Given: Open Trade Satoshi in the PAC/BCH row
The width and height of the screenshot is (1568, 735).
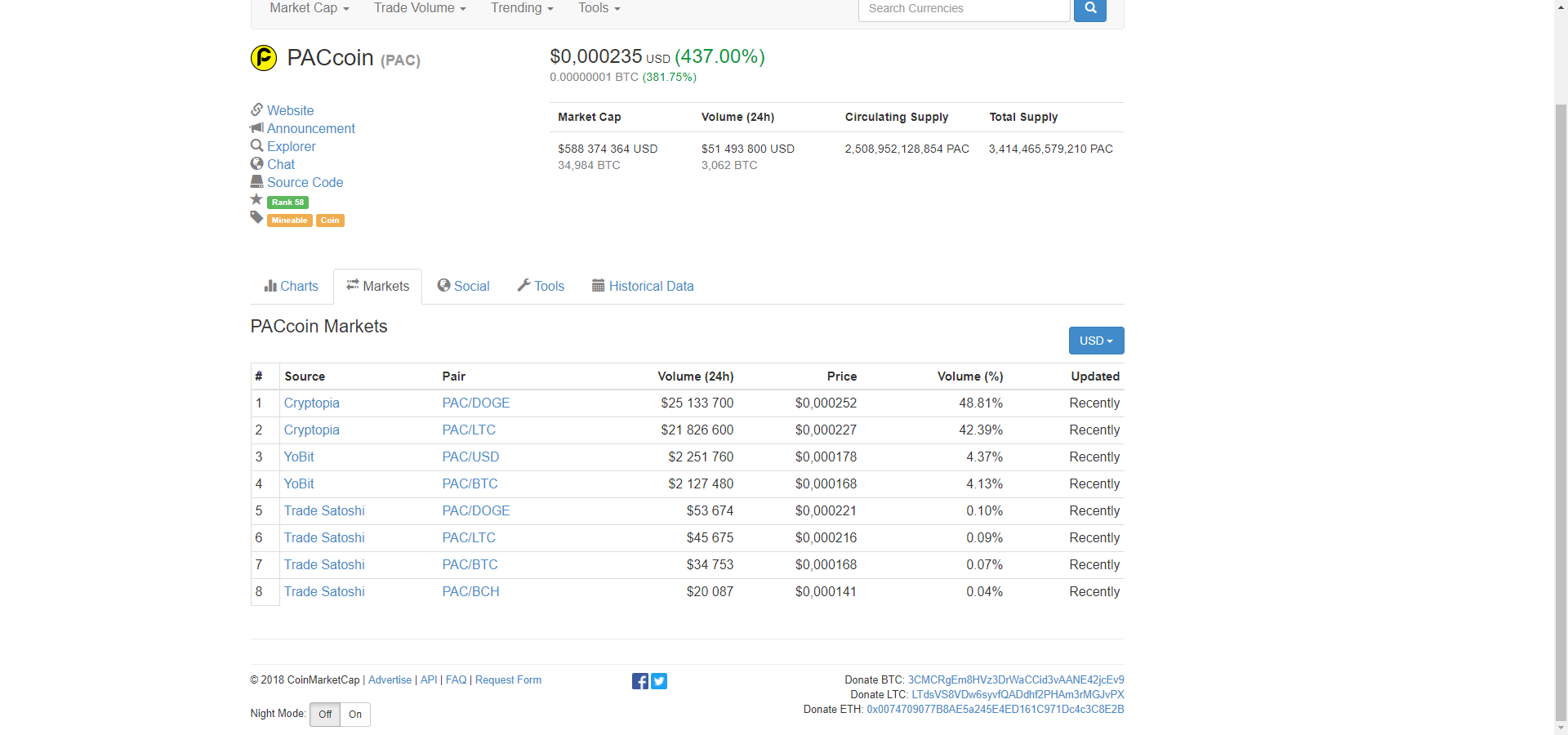Looking at the screenshot, I should [x=324, y=592].
